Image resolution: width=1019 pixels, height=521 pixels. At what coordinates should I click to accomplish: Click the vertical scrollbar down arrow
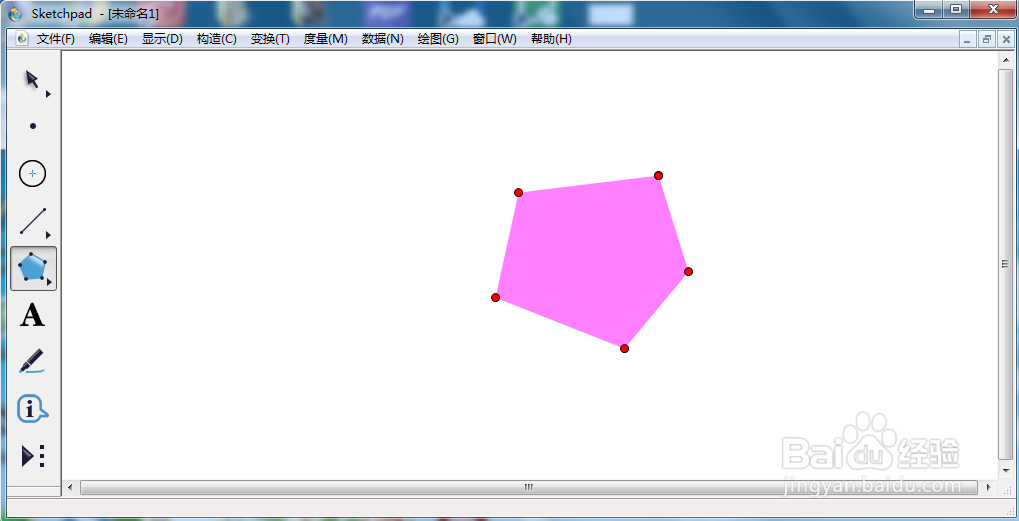click(1005, 470)
